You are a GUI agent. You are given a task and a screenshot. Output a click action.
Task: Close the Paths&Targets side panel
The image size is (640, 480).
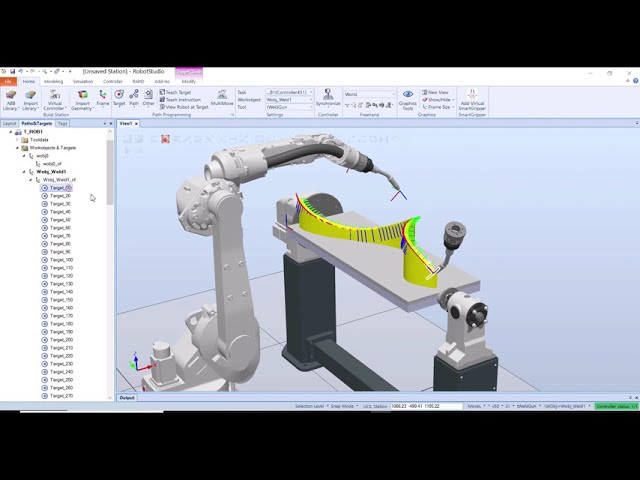[111, 123]
